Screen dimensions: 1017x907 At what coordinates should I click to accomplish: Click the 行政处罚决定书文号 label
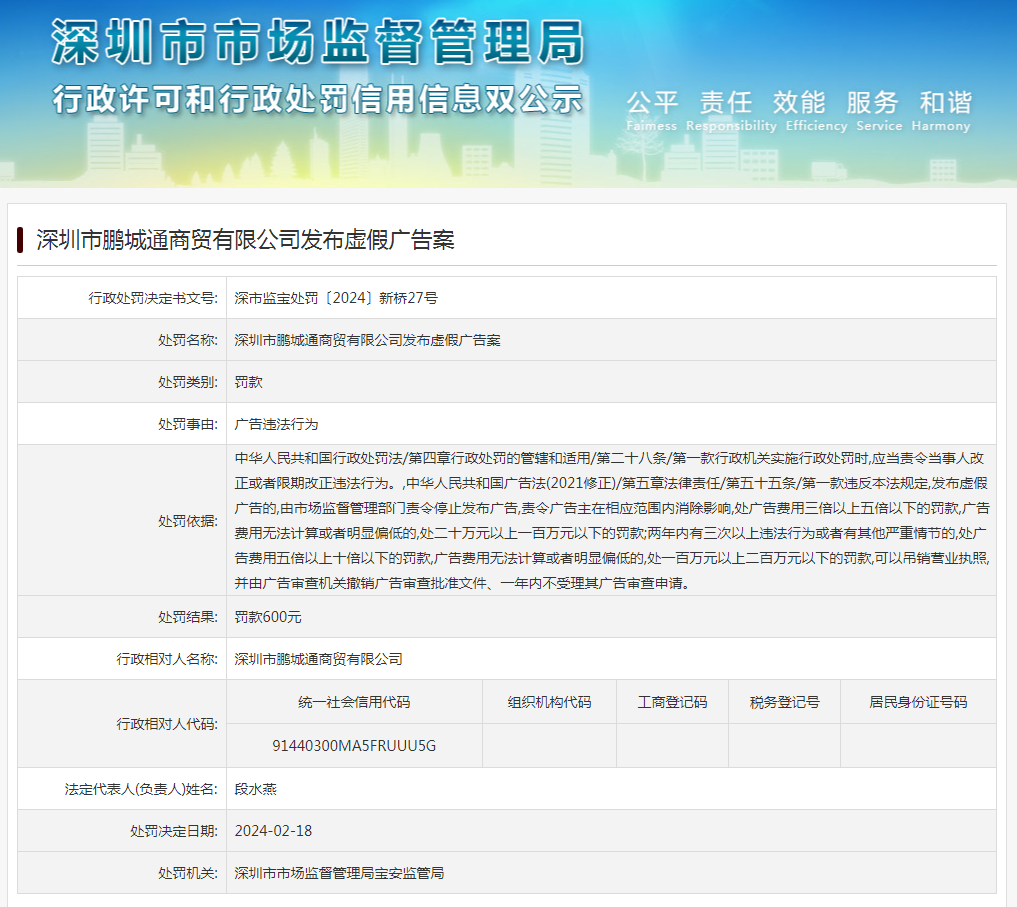coord(153,298)
